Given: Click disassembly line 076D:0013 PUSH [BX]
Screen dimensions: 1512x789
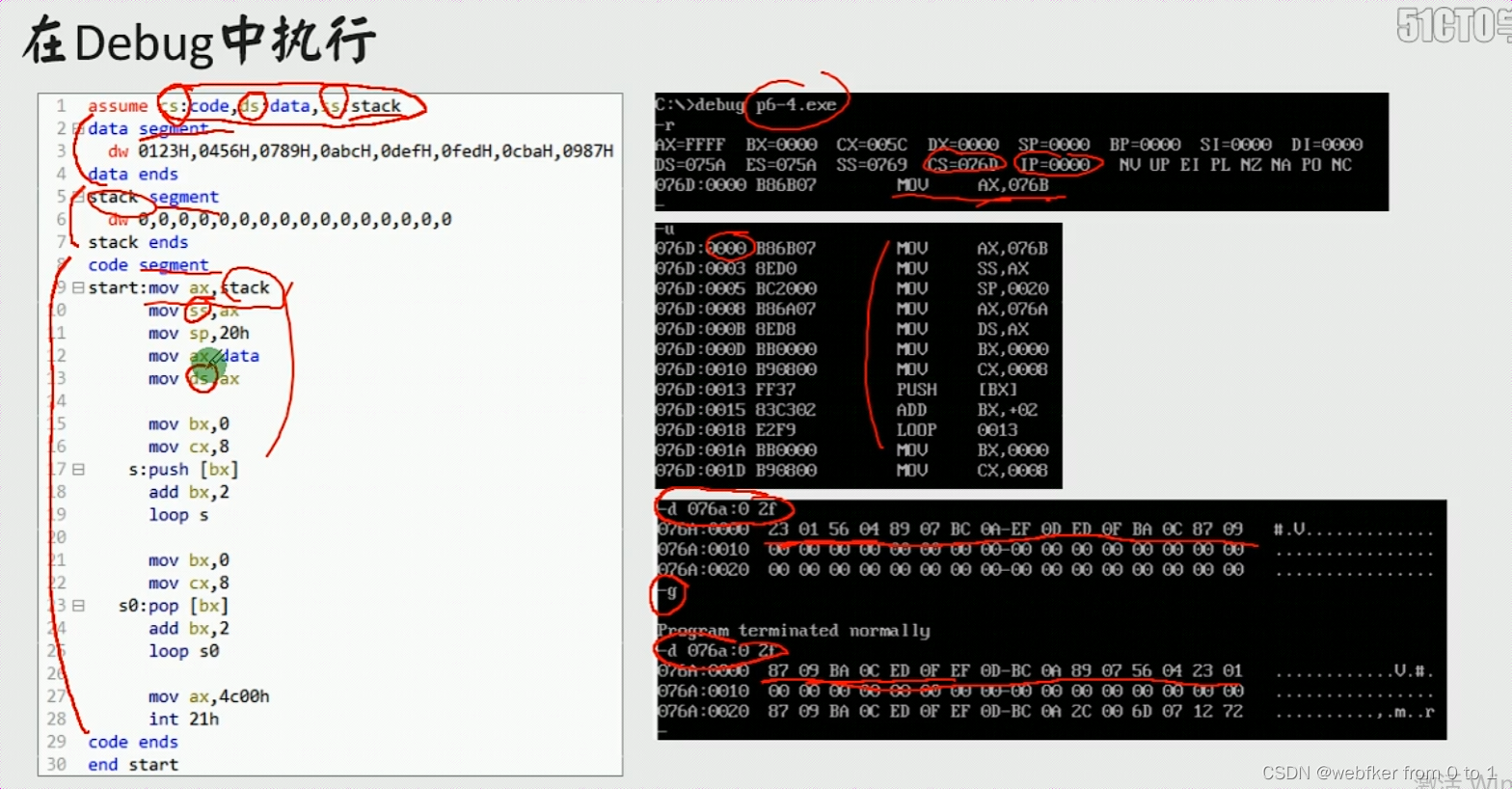Looking at the screenshot, I should tap(836, 390).
